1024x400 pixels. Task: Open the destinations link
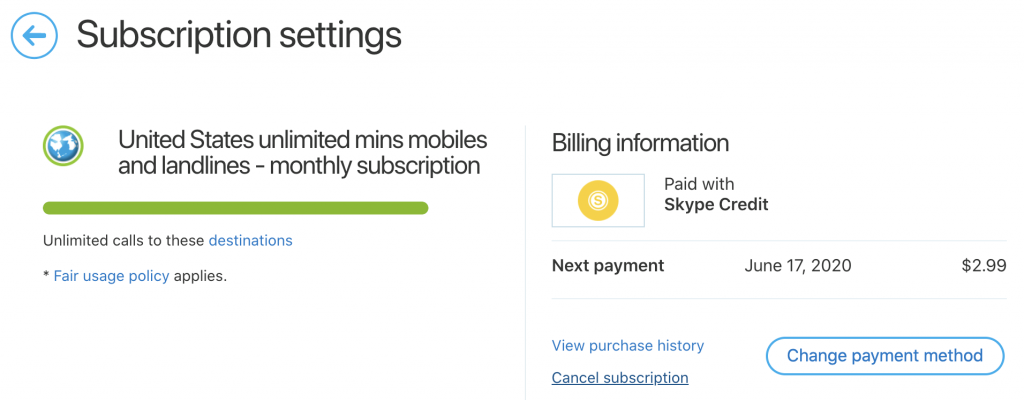pyautogui.click(x=251, y=241)
